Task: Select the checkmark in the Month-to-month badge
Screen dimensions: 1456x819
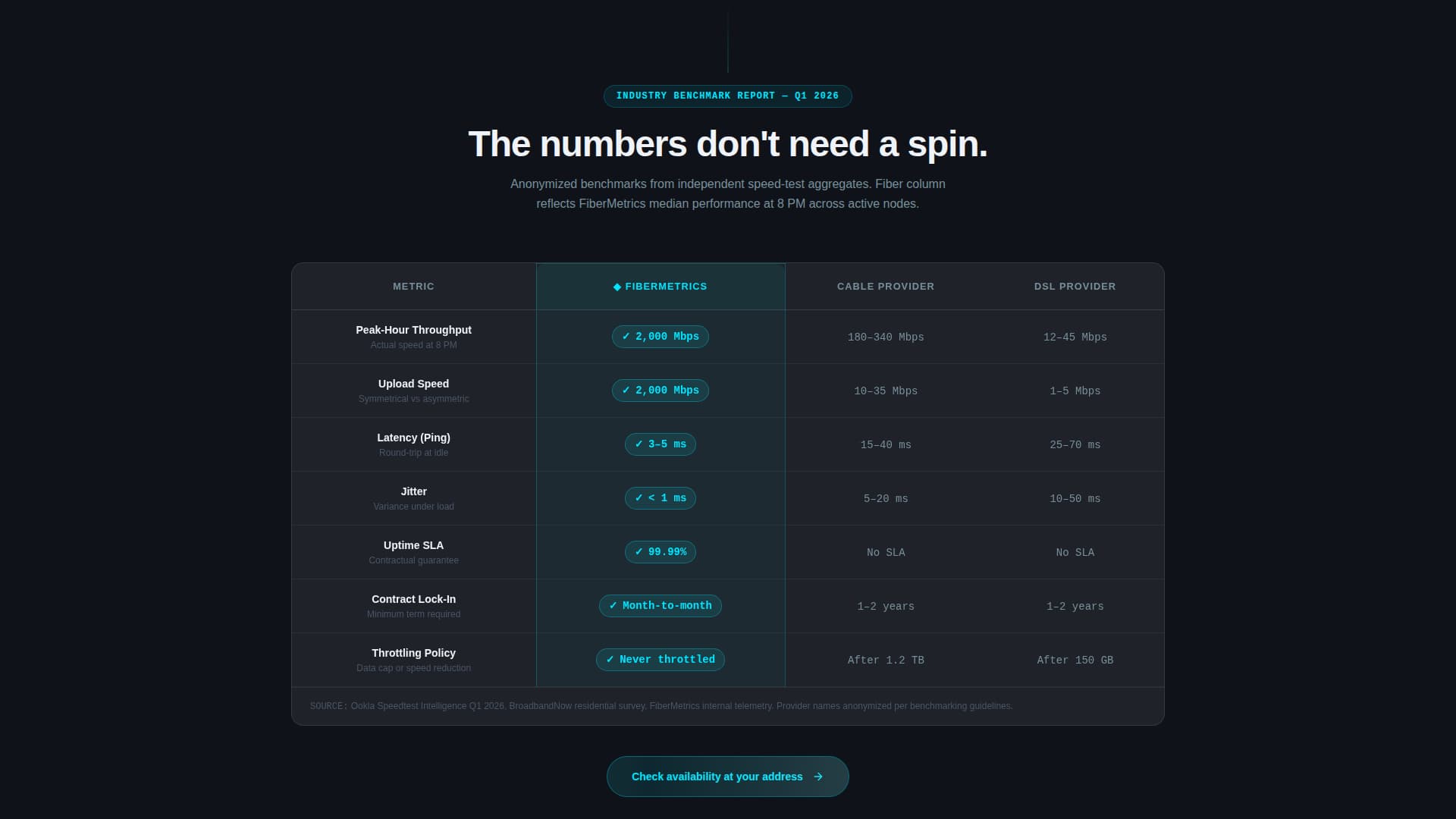Action: coord(613,606)
